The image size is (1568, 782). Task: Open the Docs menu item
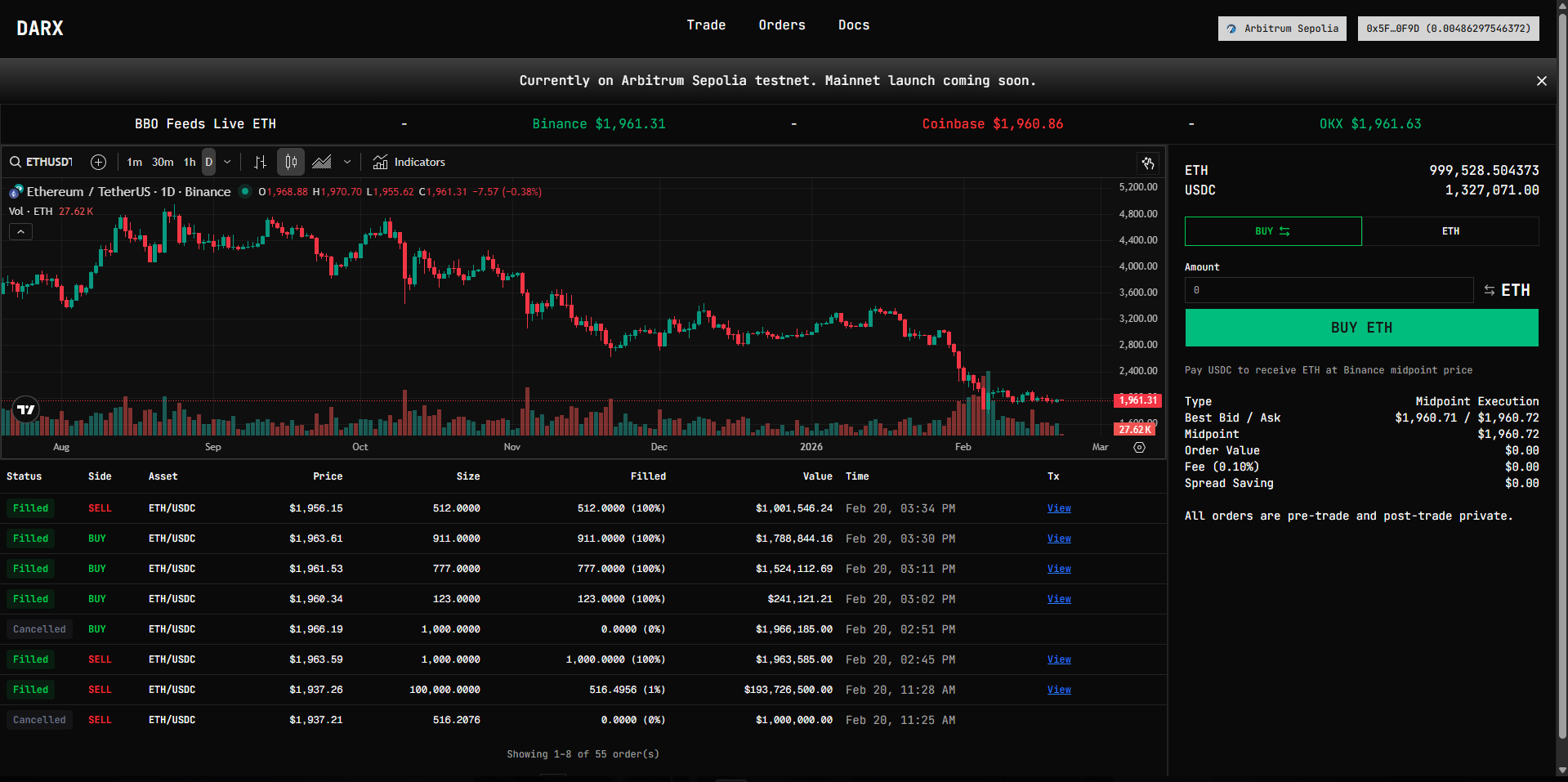(x=853, y=25)
